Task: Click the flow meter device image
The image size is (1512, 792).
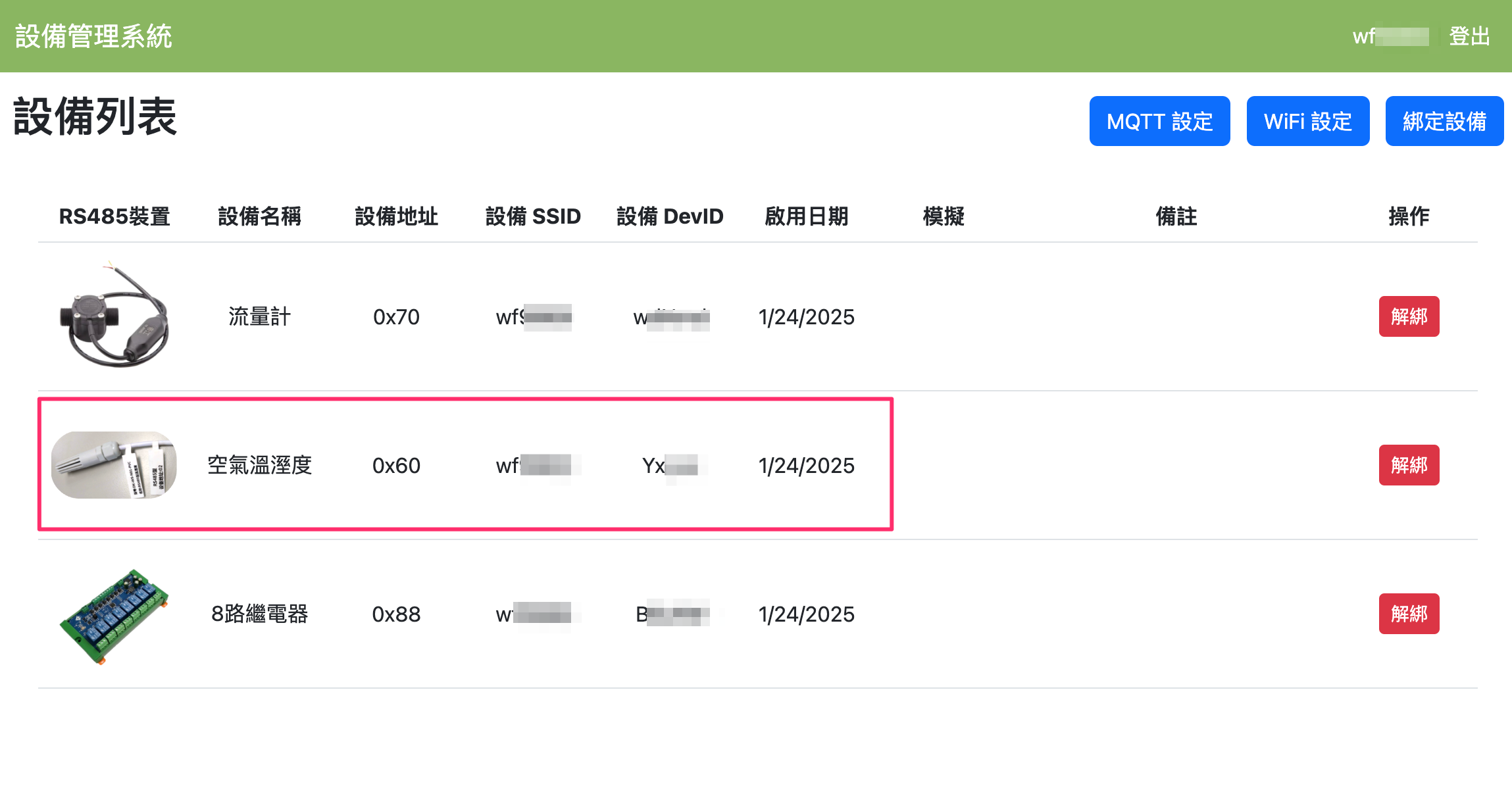Action: point(114,316)
